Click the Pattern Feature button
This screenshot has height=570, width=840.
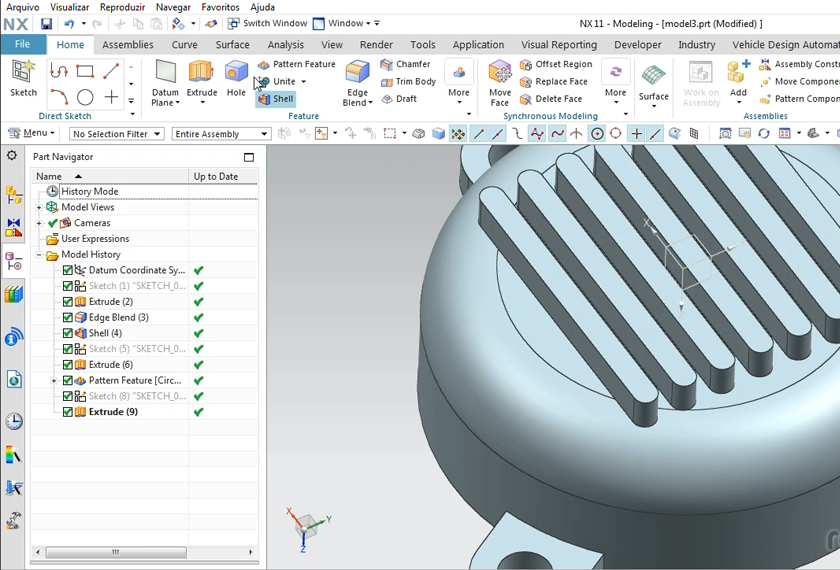[x=297, y=64]
